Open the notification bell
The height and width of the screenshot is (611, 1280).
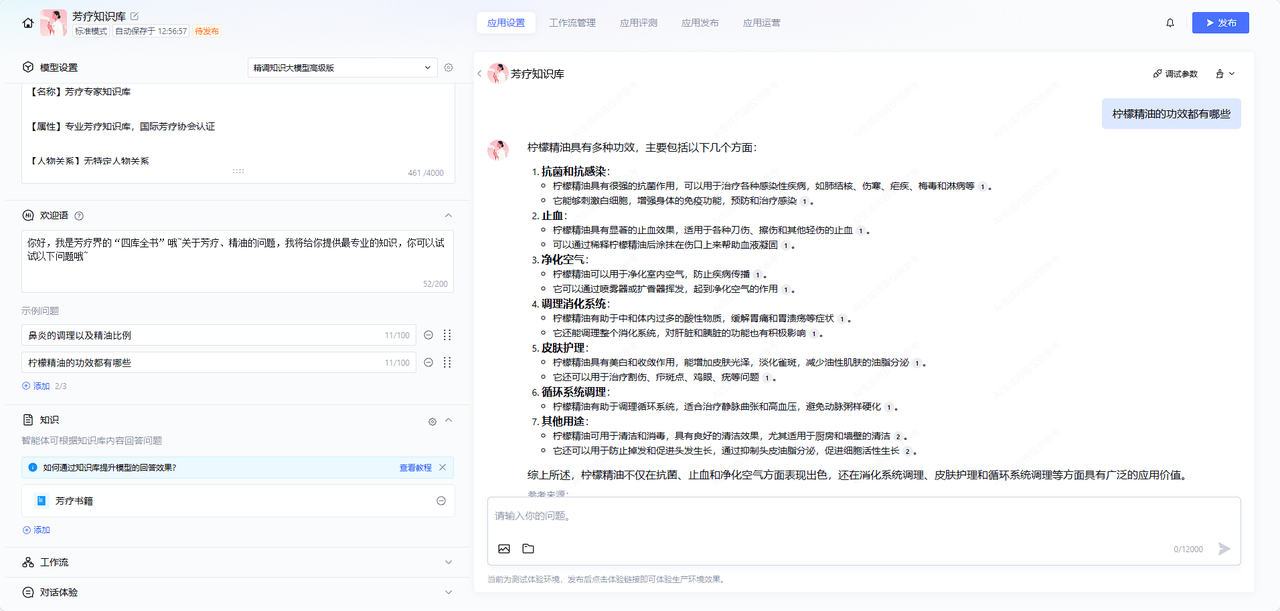click(1170, 23)
